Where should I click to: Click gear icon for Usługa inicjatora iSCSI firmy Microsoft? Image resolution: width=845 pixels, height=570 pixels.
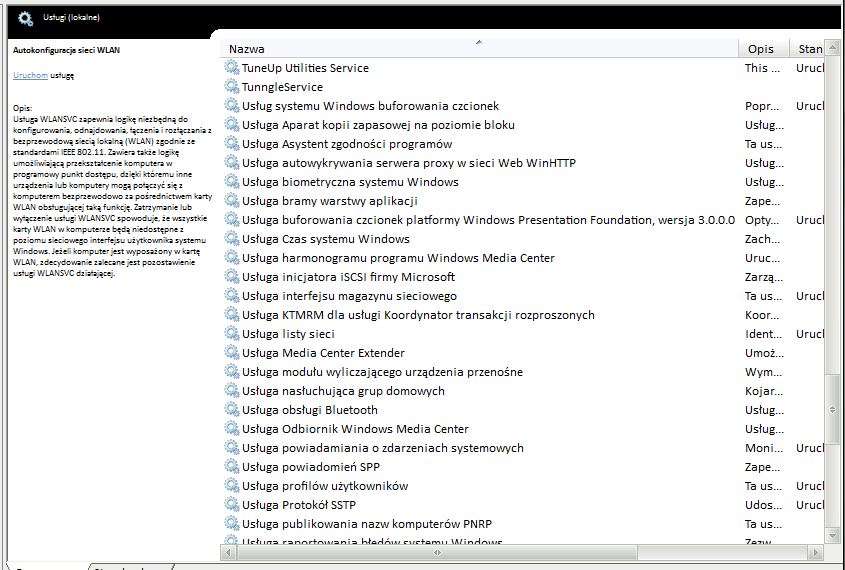click(x=232, y=276)
